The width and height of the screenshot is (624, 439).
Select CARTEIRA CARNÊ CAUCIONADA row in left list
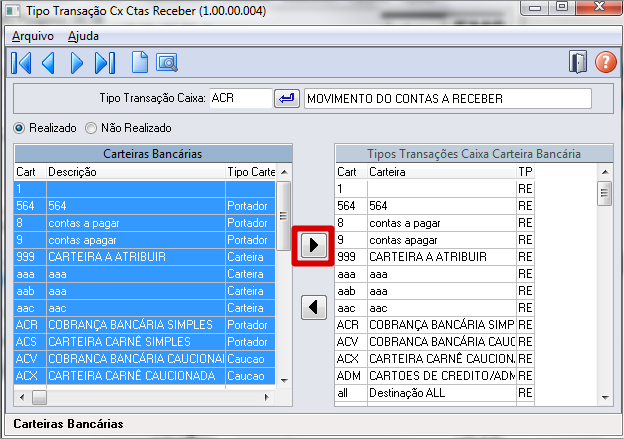pos(144,376)
